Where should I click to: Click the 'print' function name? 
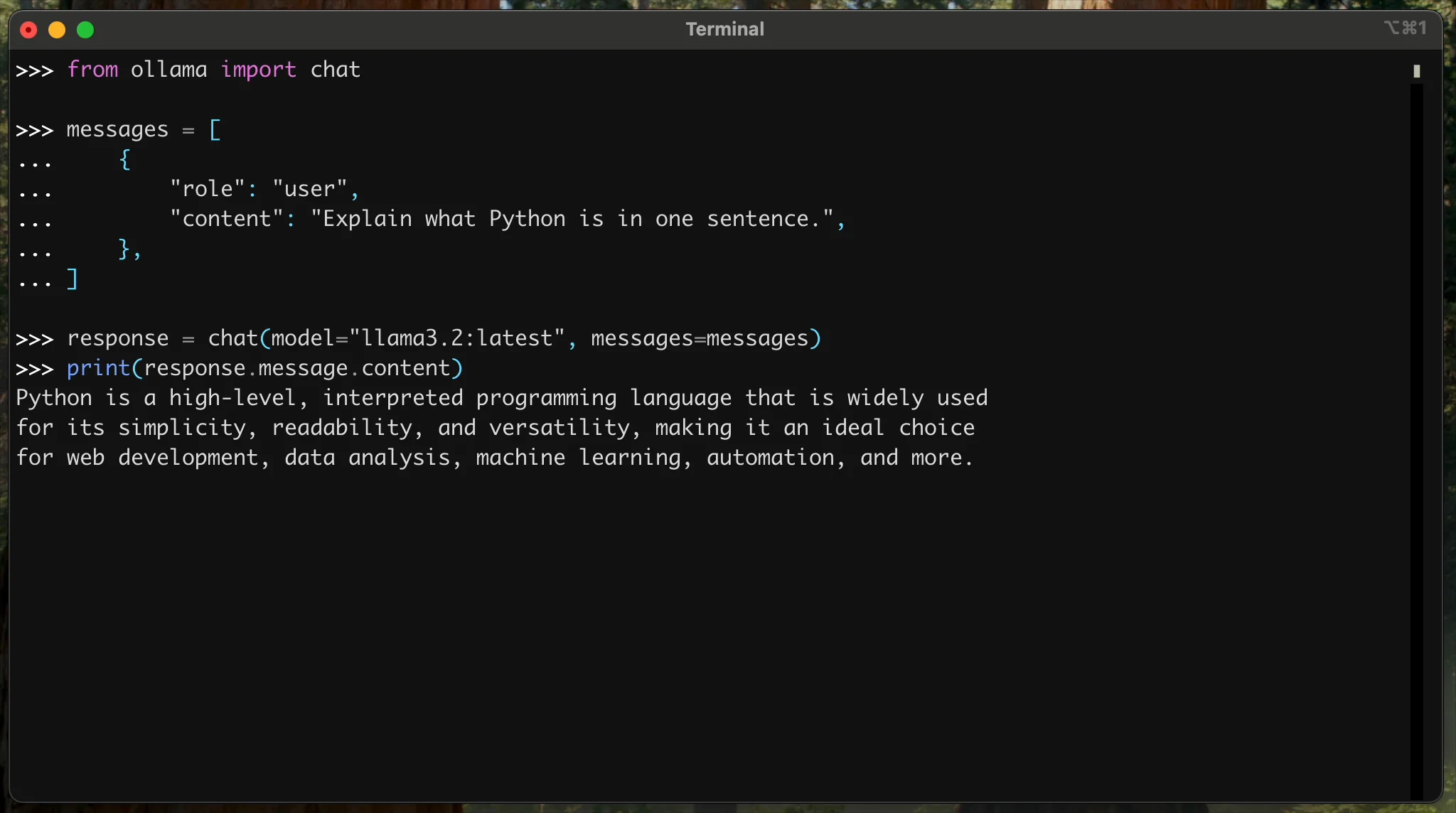point(98,368)
